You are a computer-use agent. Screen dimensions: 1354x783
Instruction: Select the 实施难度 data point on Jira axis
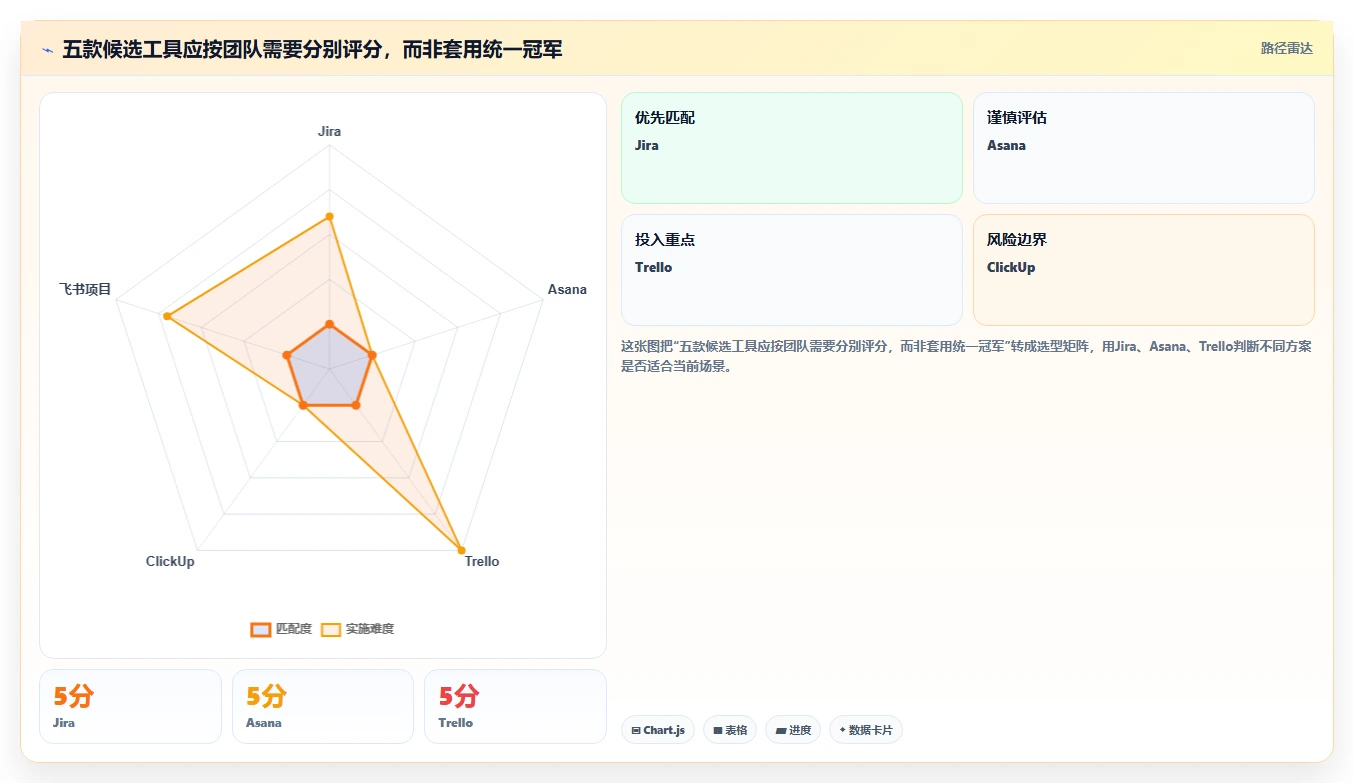pyautogui.click(x=329, y=216)
